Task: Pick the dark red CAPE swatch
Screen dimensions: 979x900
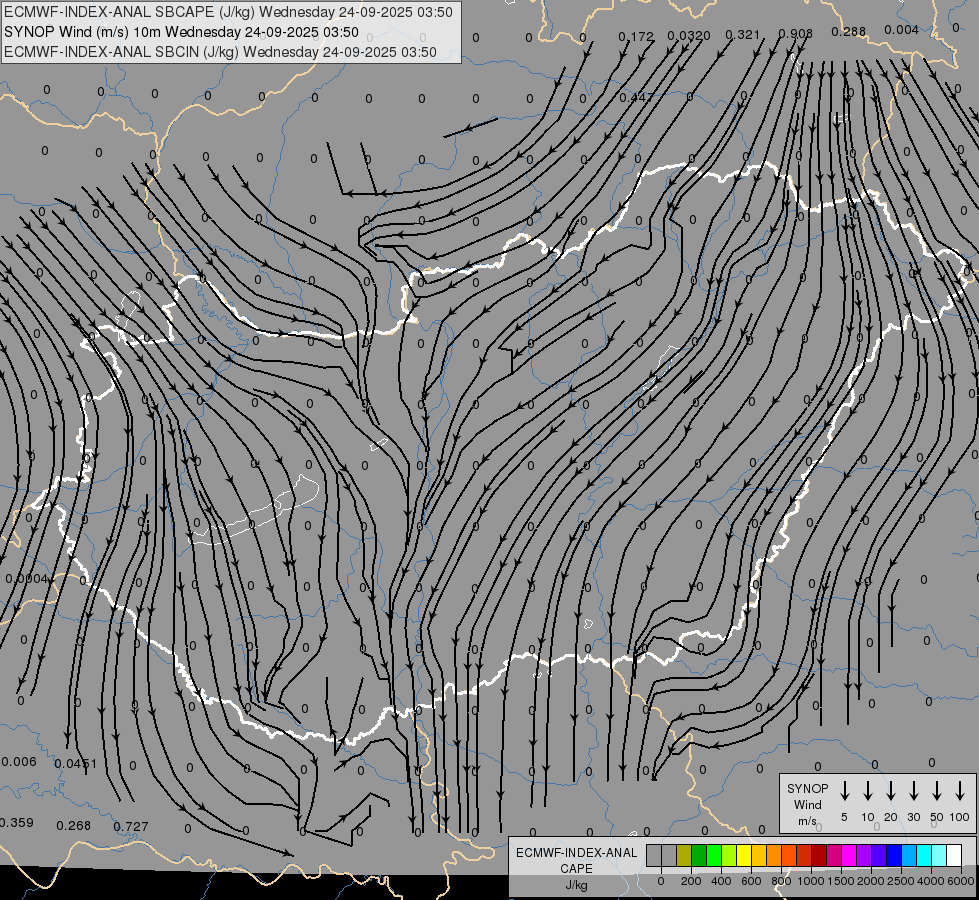Action: coord(819,855)
